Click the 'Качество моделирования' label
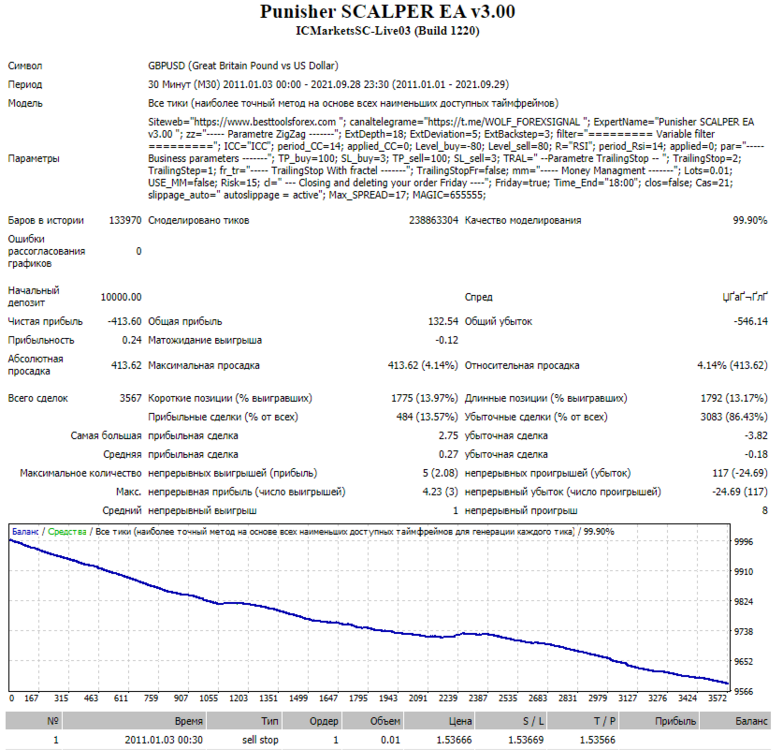The image size is (783, 750). coord(523,220)
